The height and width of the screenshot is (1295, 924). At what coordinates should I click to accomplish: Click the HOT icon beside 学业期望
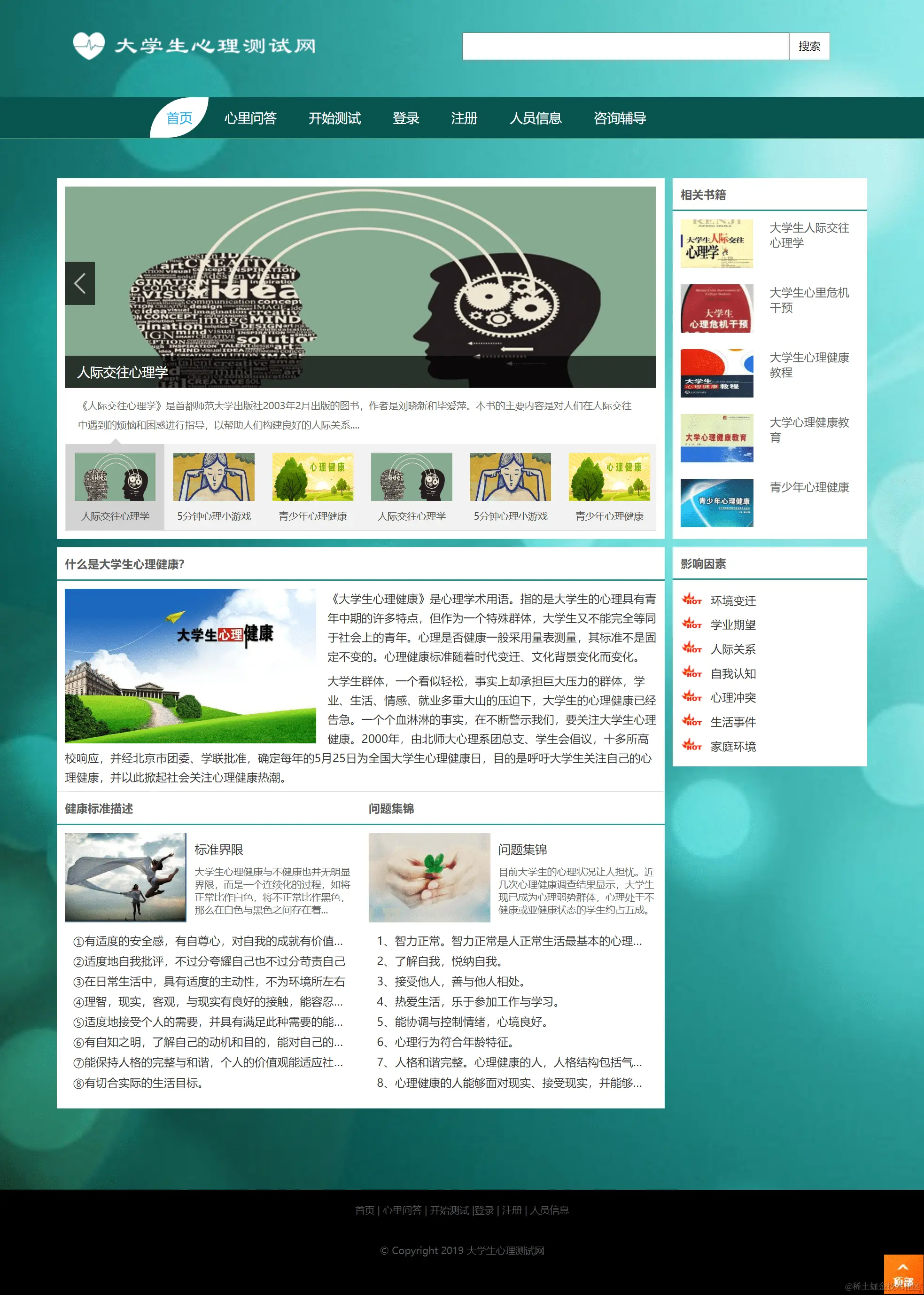click(x=692, y=625)
